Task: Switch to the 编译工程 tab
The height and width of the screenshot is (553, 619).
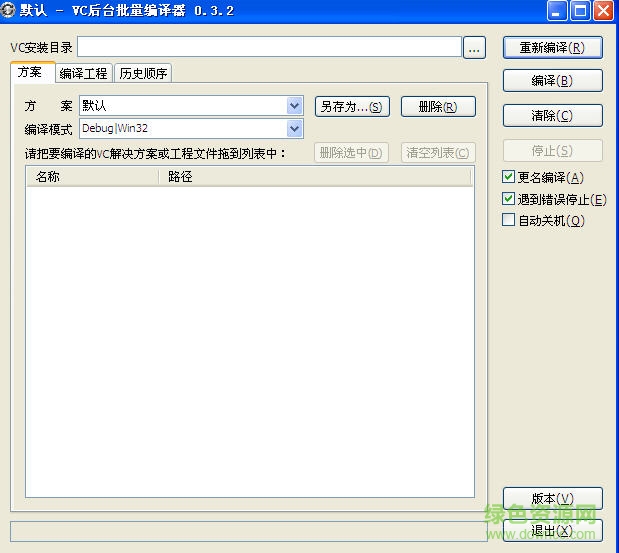Action: pos(84,73)
